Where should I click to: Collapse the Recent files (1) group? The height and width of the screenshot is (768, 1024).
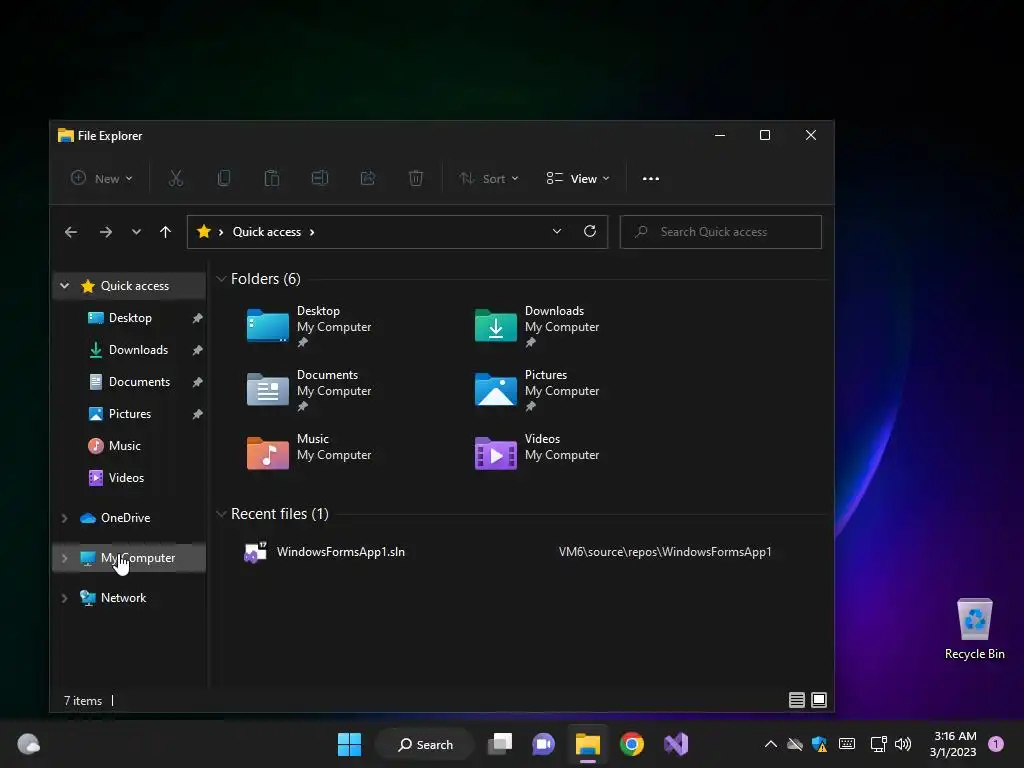click(221, 514)
